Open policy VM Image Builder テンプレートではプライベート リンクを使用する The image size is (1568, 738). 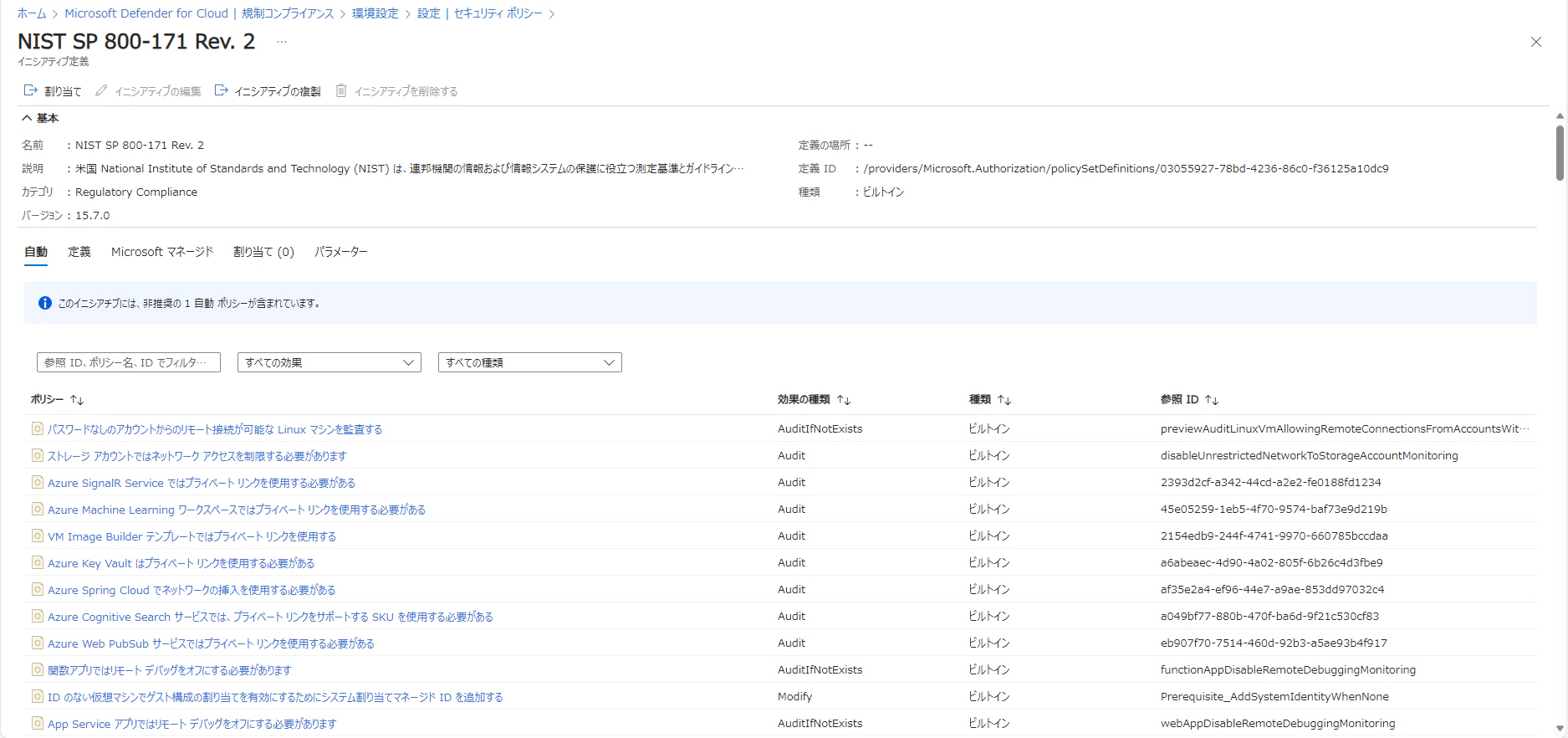pos(192,536)
